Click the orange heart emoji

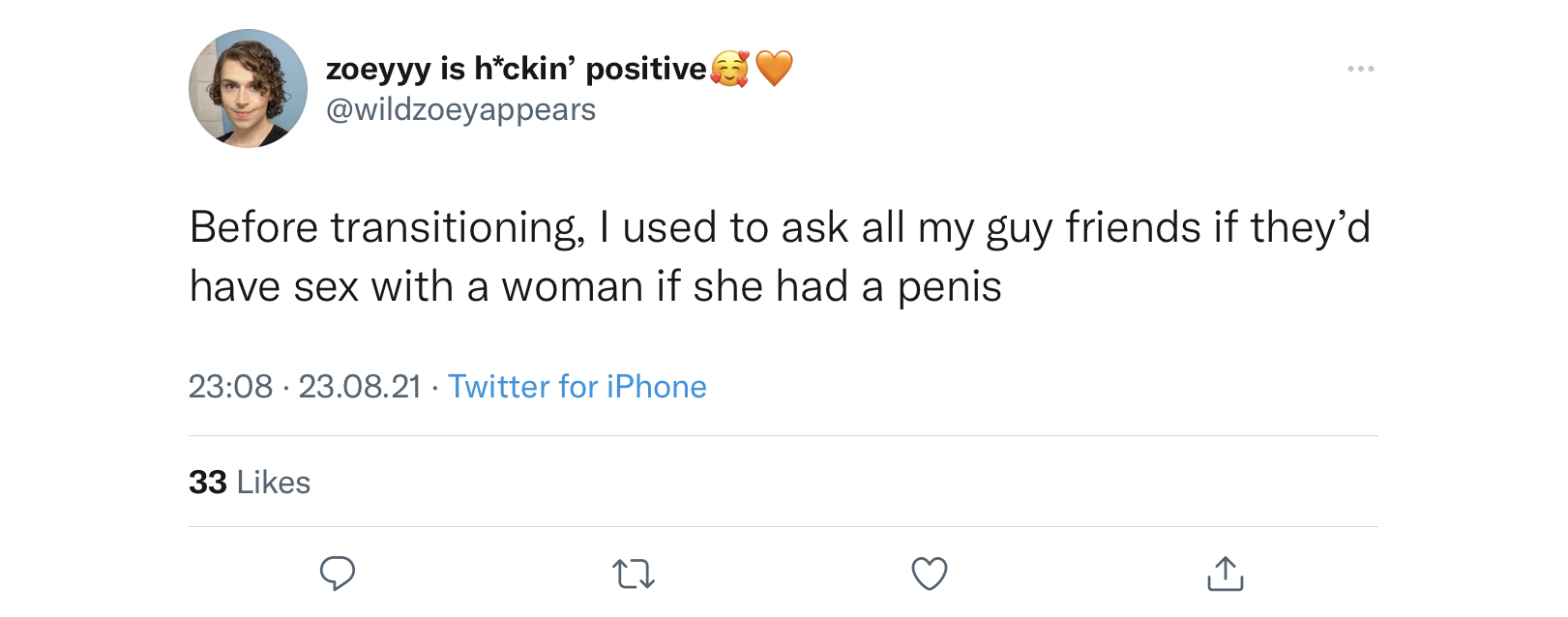tap(774, 69)
